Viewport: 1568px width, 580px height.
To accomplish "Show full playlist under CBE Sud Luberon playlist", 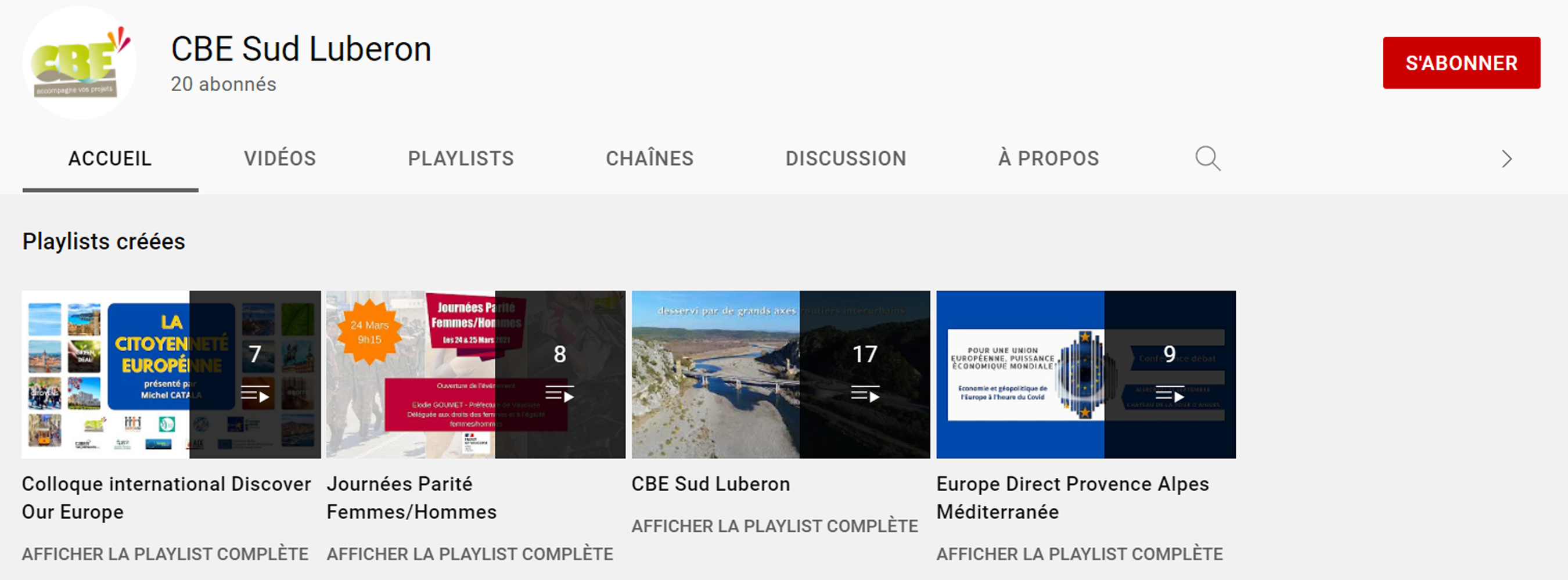I will coord(775,526).
